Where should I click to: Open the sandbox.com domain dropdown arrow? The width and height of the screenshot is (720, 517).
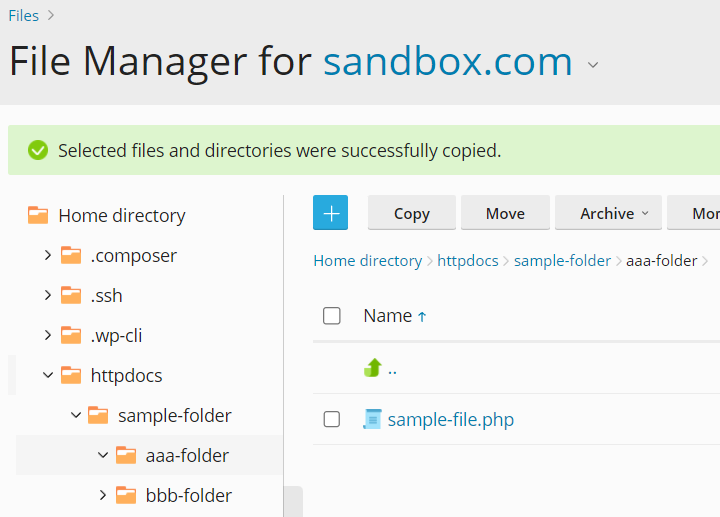(x=593, y=65)
